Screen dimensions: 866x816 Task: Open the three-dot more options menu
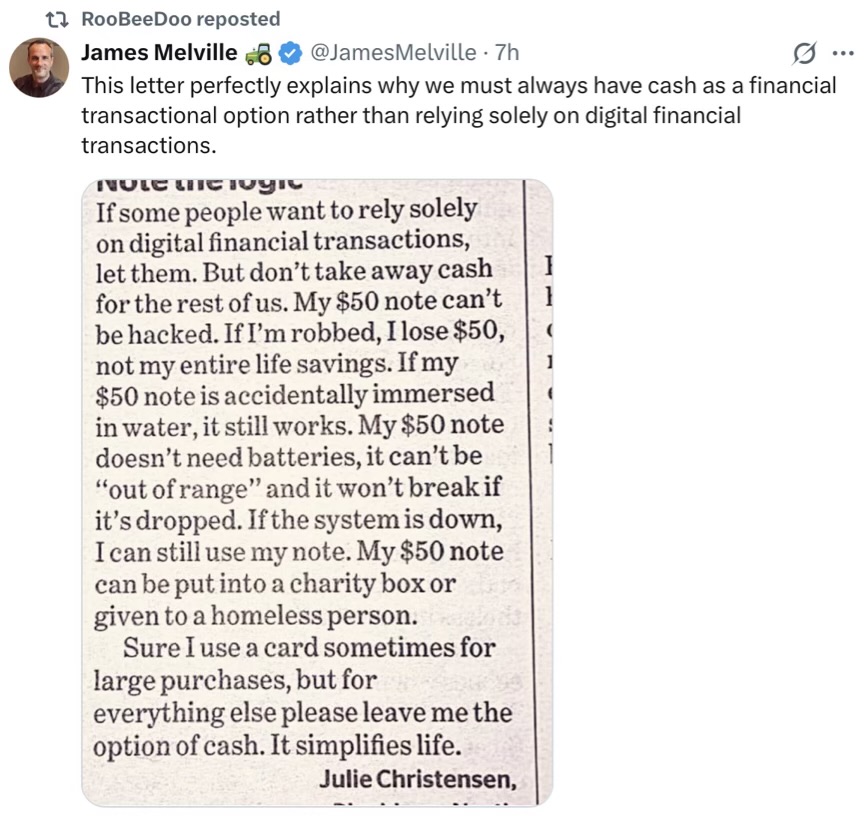coord(841,52)
